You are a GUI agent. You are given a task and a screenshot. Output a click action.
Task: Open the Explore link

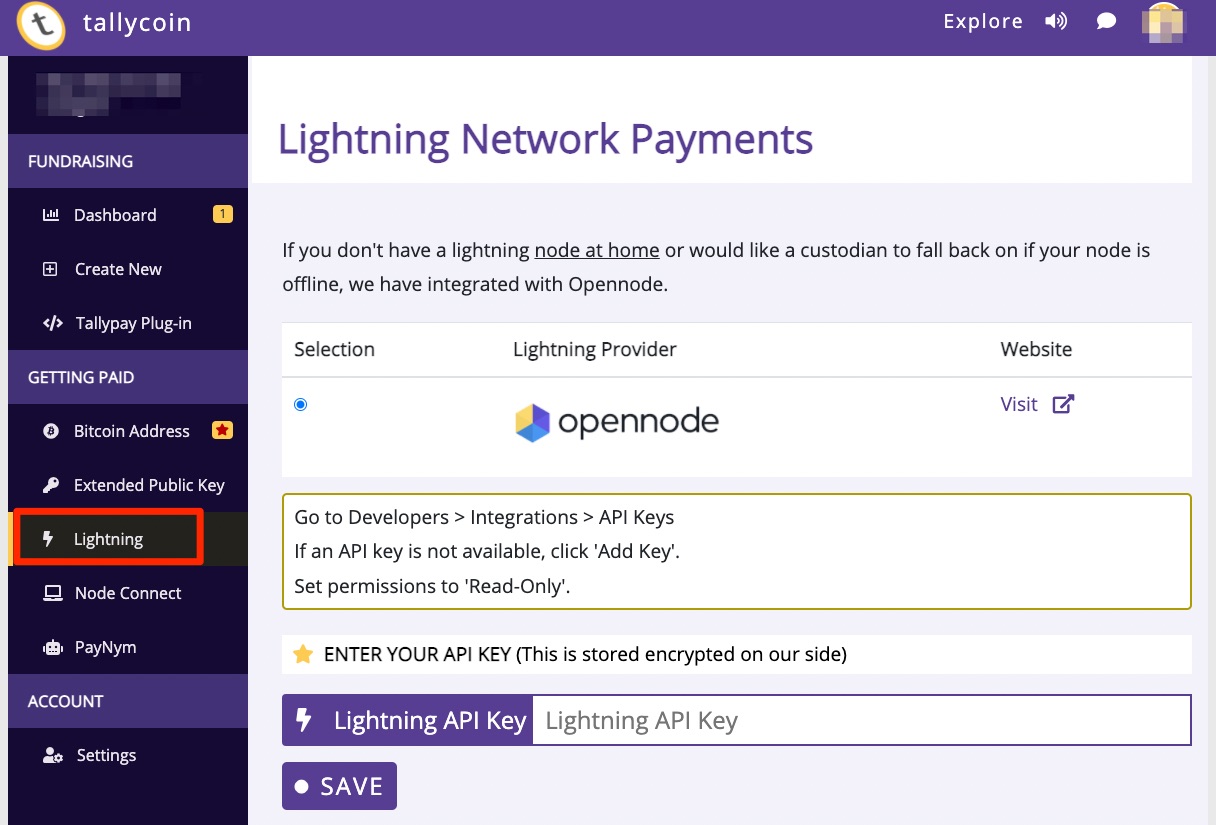[983, 21]
